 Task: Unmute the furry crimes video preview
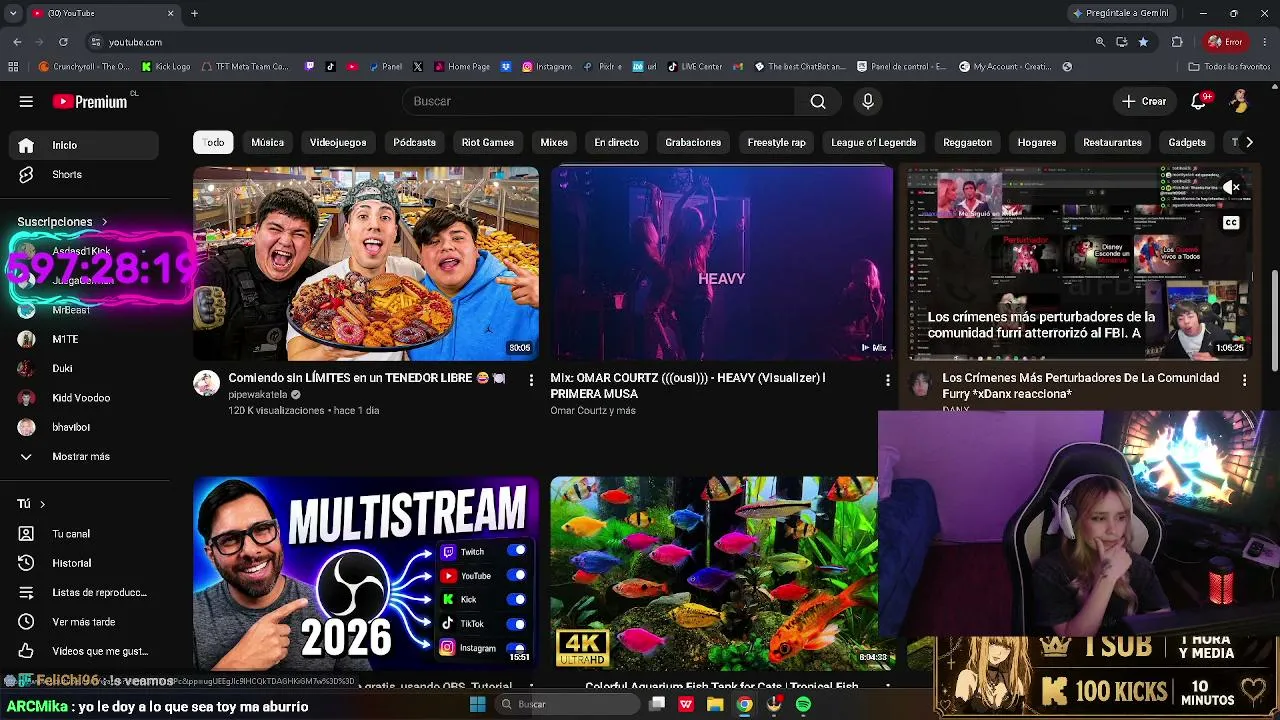click(x=1231, y=187)
